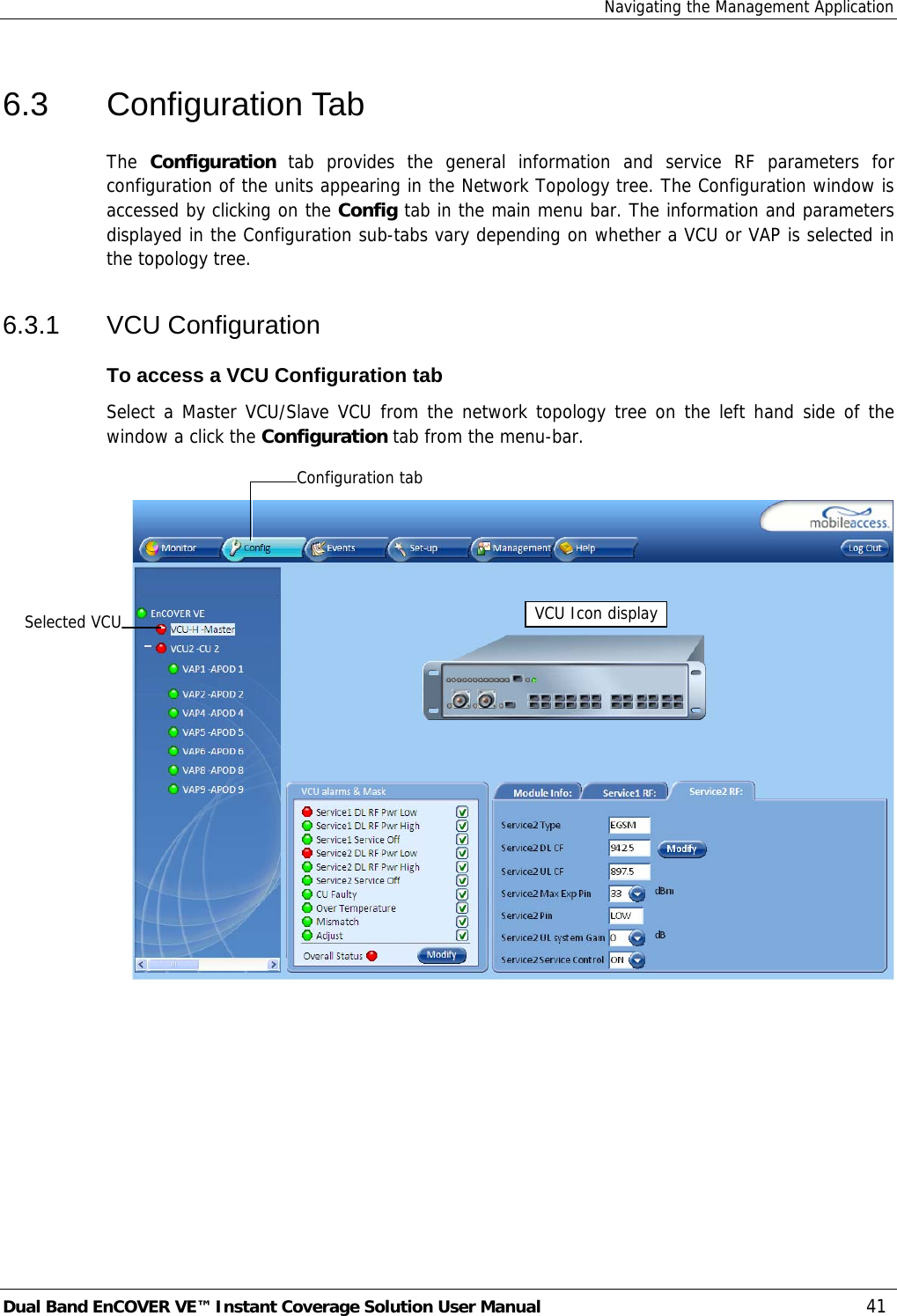Click the Service2 UL CF field
Viewport: 897px width, 1316px height.
(629, 871)
